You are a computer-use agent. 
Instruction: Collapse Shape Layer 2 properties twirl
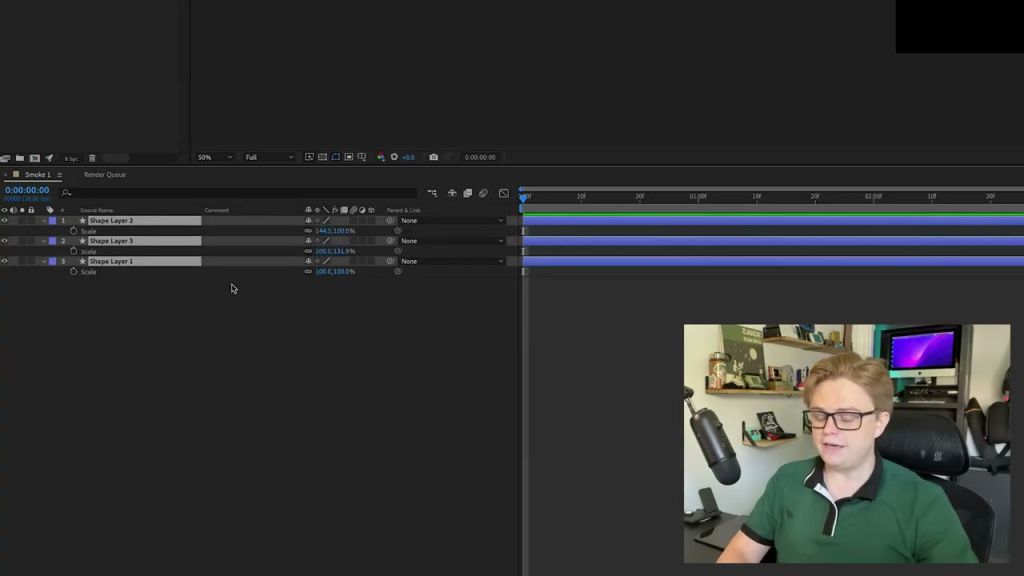pos(44,221)
